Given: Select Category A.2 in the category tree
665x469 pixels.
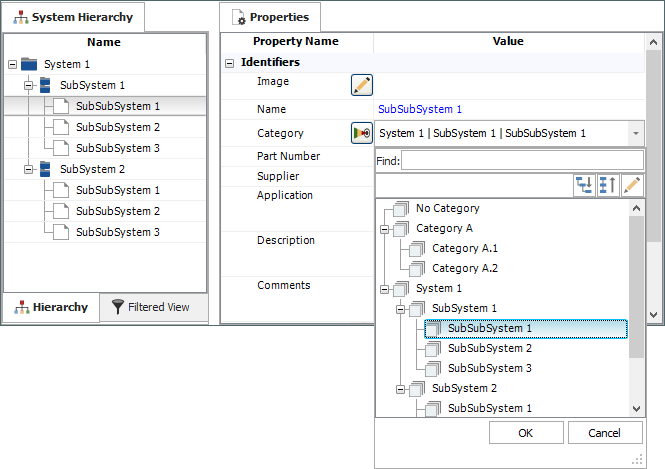Looking at the screenshot, I should tap(464, 268).
